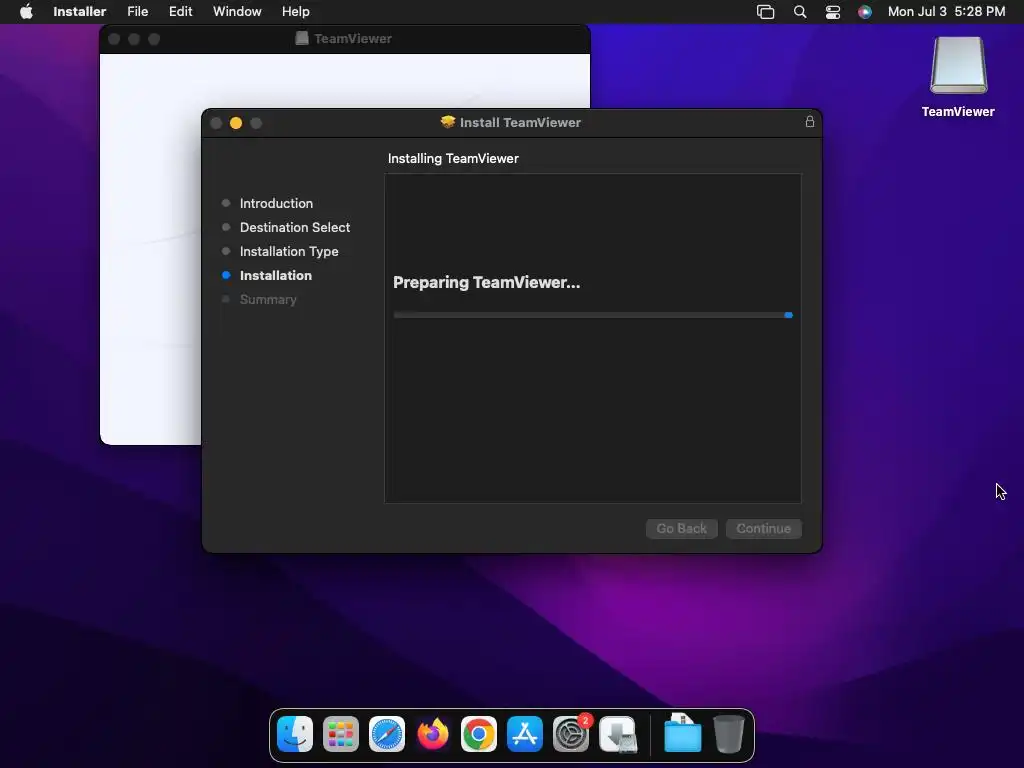Open the Help menu
1024x768 pixels.
(295, 12)
